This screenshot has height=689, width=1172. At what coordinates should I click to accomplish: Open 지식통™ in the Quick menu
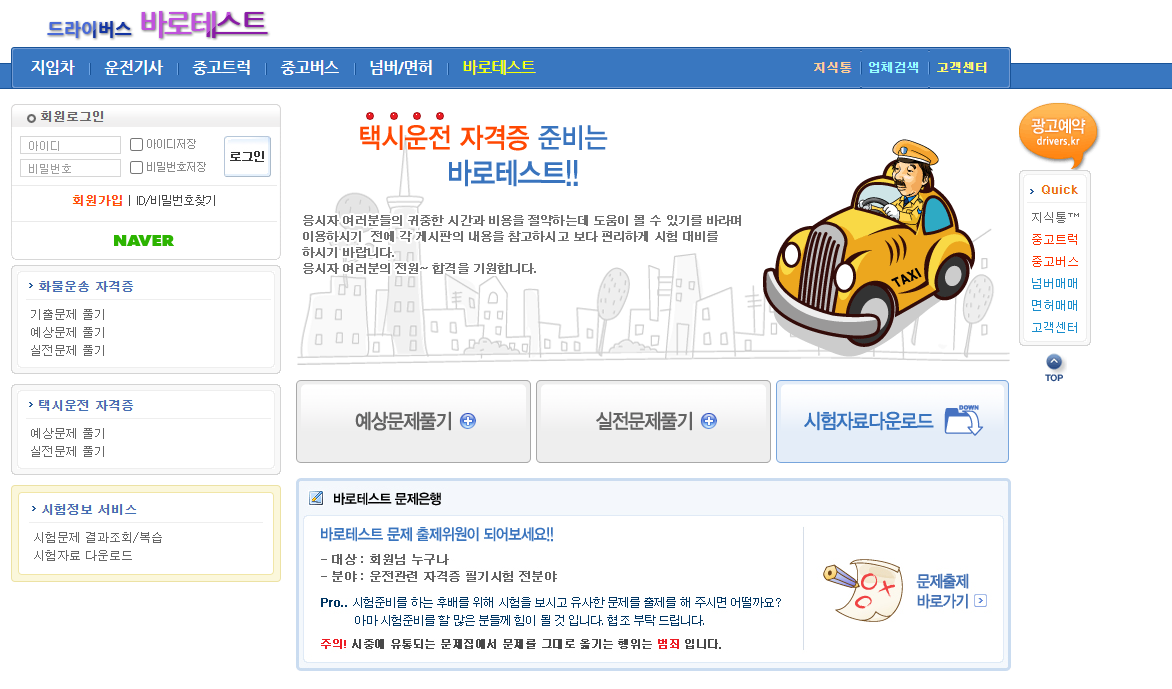tap(1055, 217)
